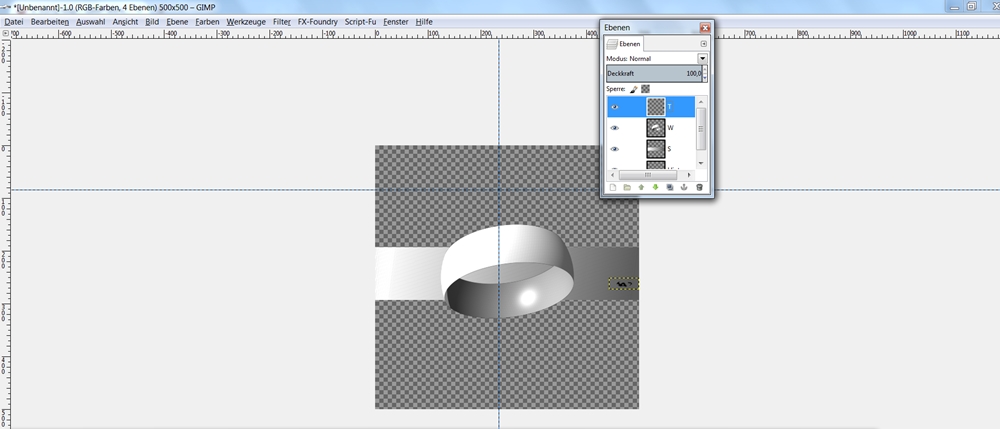Open the Werkzeuge menu

(246, 22)
